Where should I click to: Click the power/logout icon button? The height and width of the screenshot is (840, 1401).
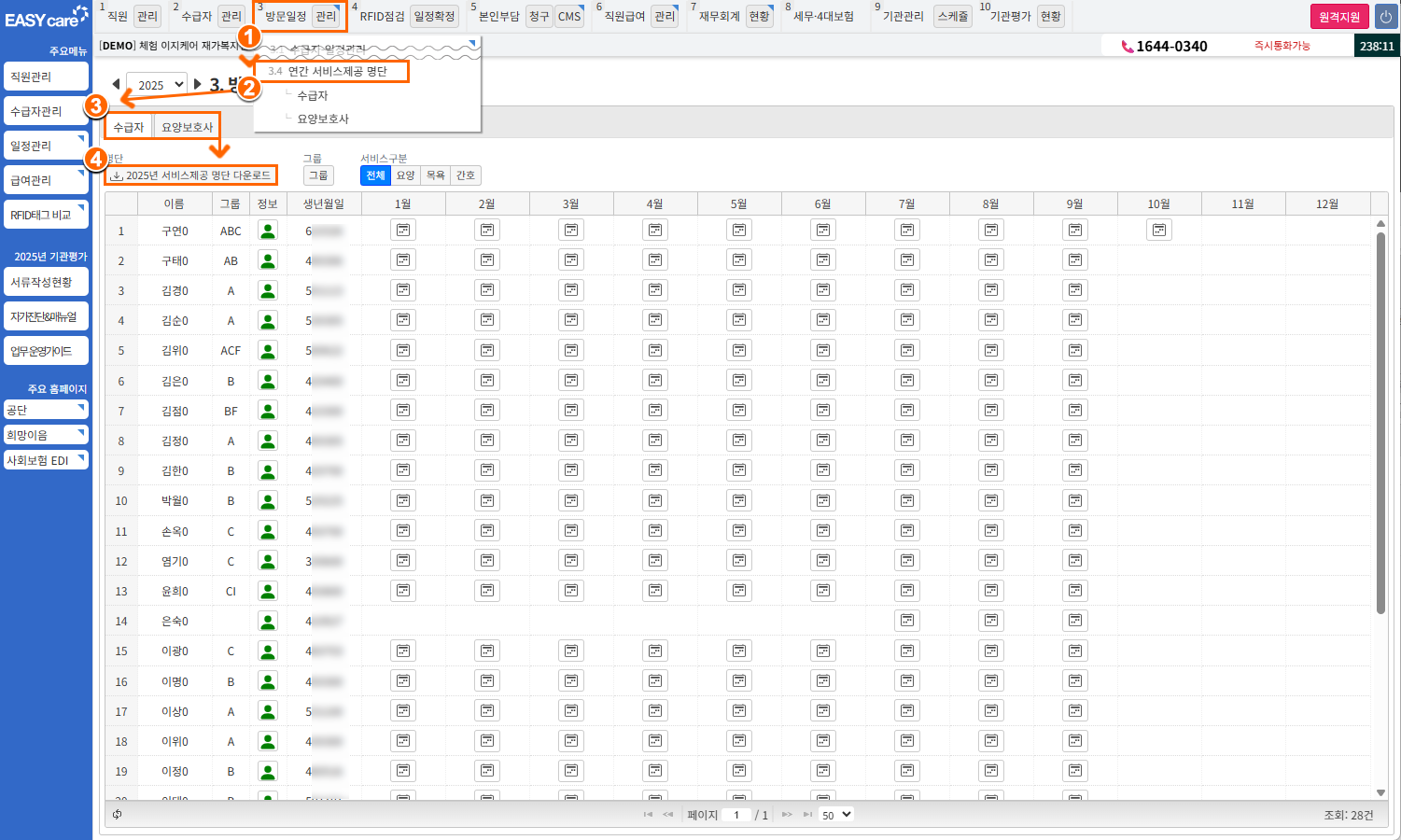[x=1385, y=17]
